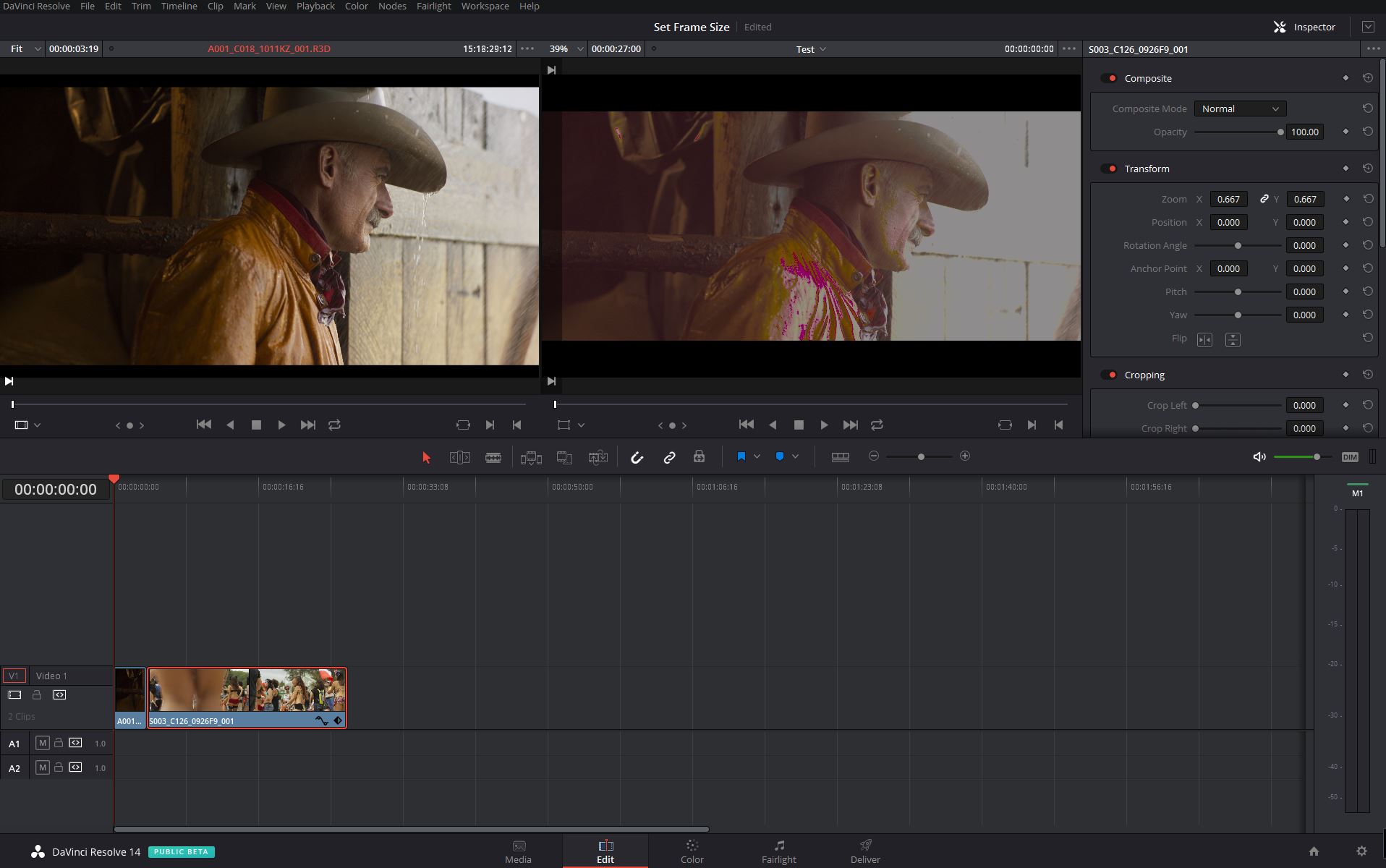Screen dimensions: 1386x868
Task: Open the inspector options three-dot menu
Action: [x=1372, y=48]
